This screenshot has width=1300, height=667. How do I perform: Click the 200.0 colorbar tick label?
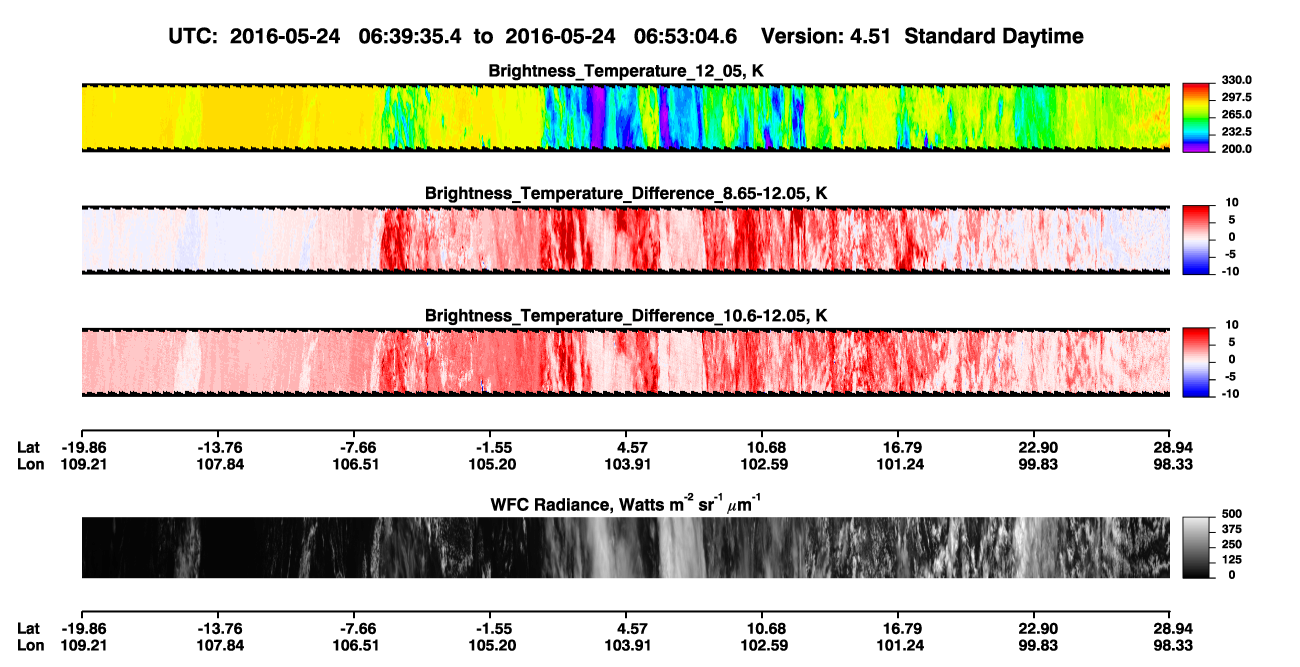(1238, 149)
